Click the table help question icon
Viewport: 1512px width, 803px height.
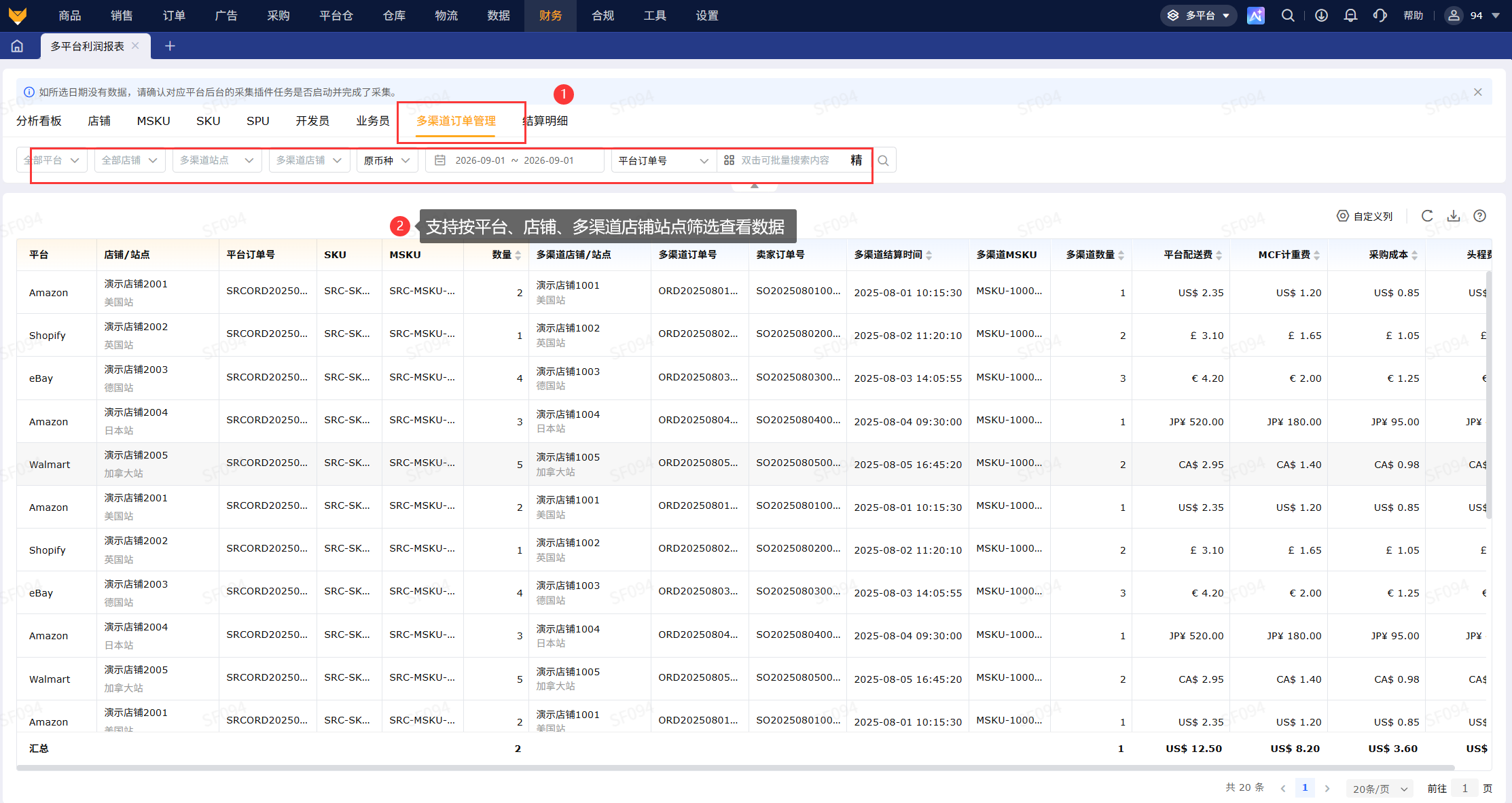(1479, 216)
